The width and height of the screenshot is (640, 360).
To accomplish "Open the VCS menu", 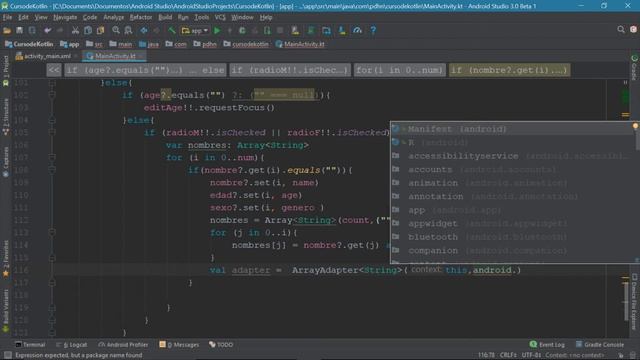I will click(220, 18).
